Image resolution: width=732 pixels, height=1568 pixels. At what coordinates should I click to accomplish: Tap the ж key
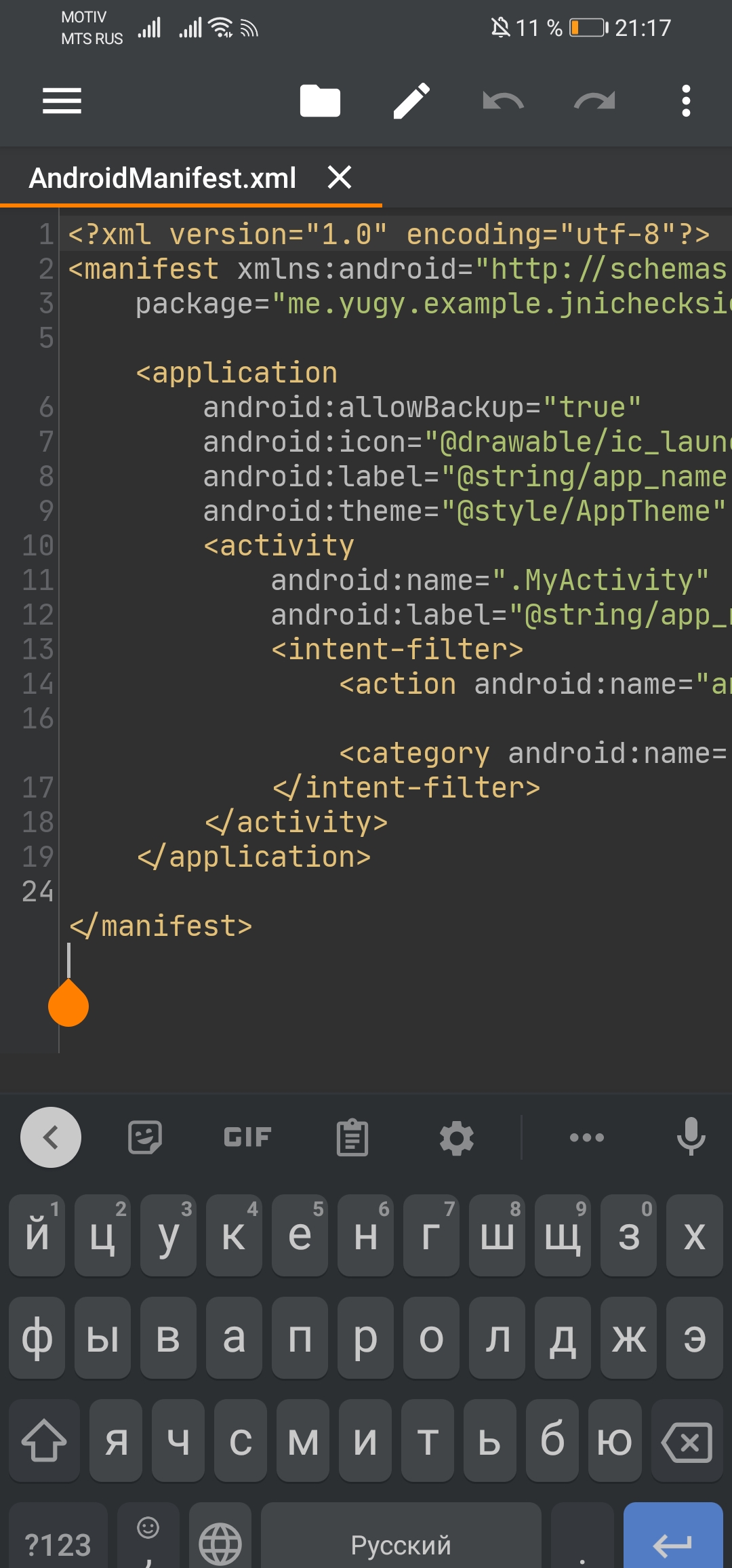pos(629,1338)
